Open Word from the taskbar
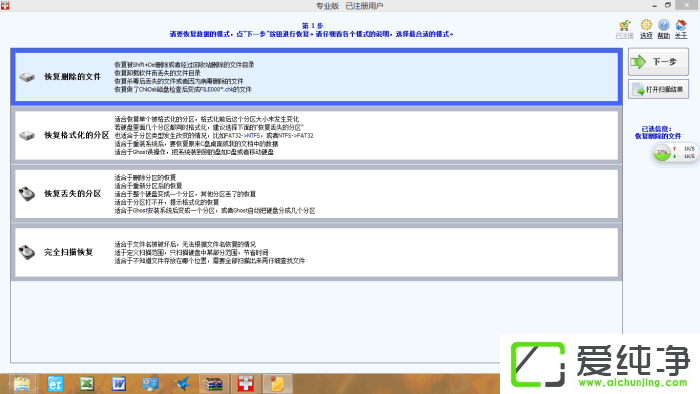 (118, 384)
